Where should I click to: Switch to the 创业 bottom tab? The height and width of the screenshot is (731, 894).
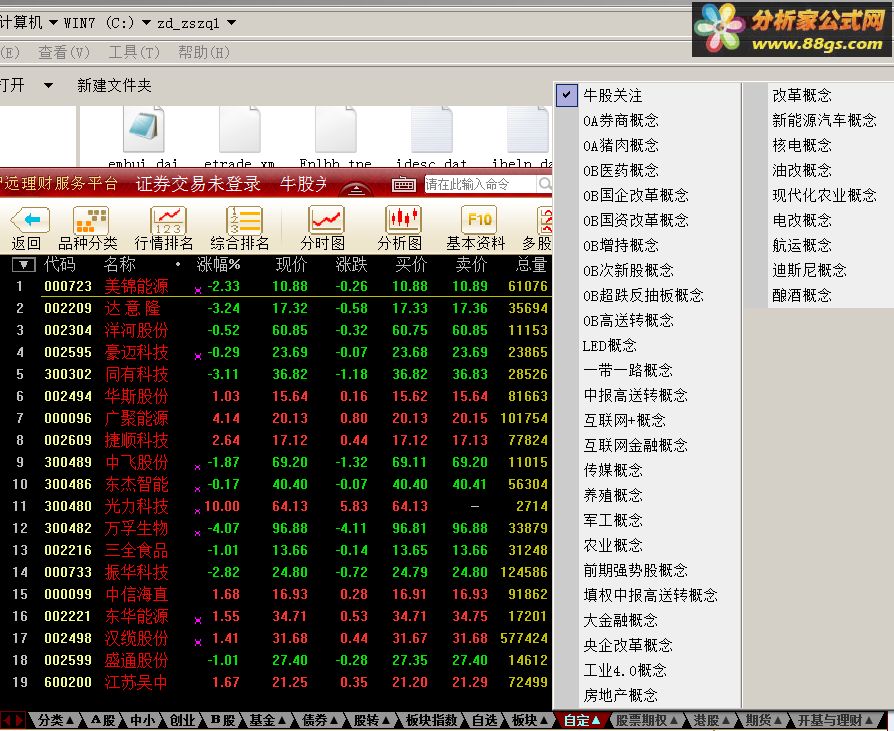coord(182,720)
